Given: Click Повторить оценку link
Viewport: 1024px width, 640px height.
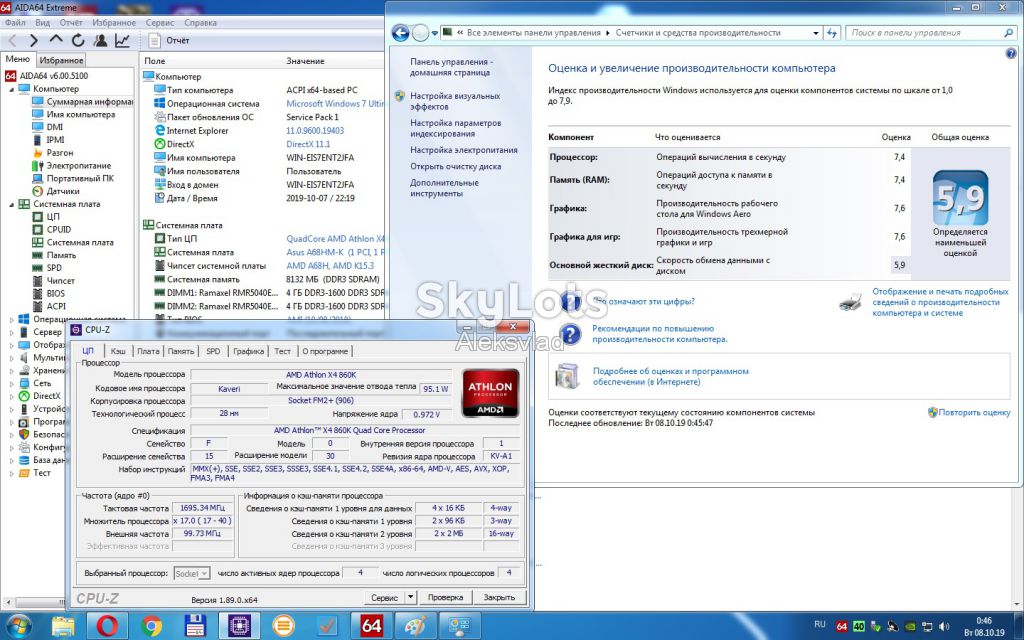Looking at the screenshot, I should pyautogui.click(x=974, y=413).
